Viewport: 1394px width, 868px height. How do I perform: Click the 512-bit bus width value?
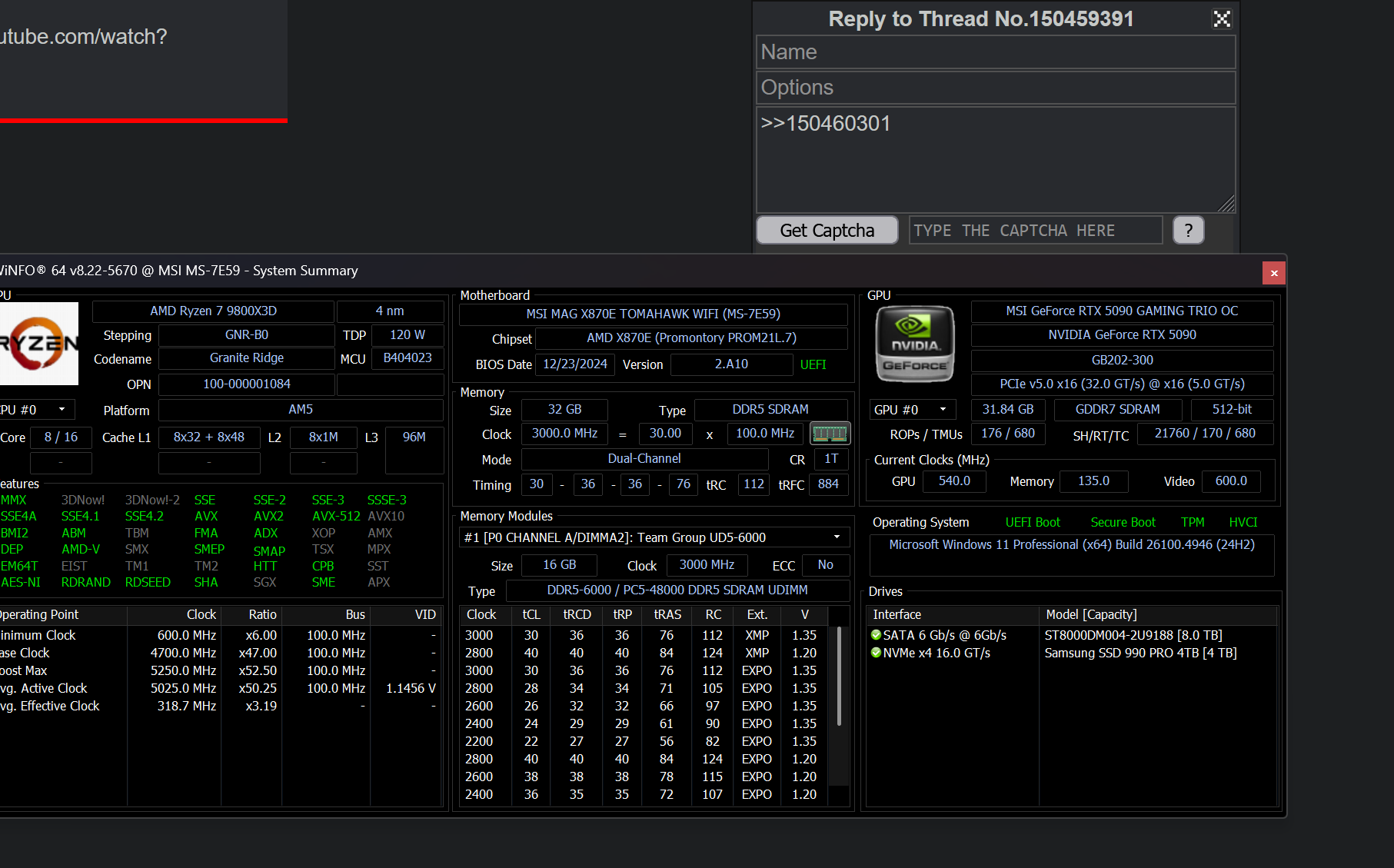pos(1233,410)
